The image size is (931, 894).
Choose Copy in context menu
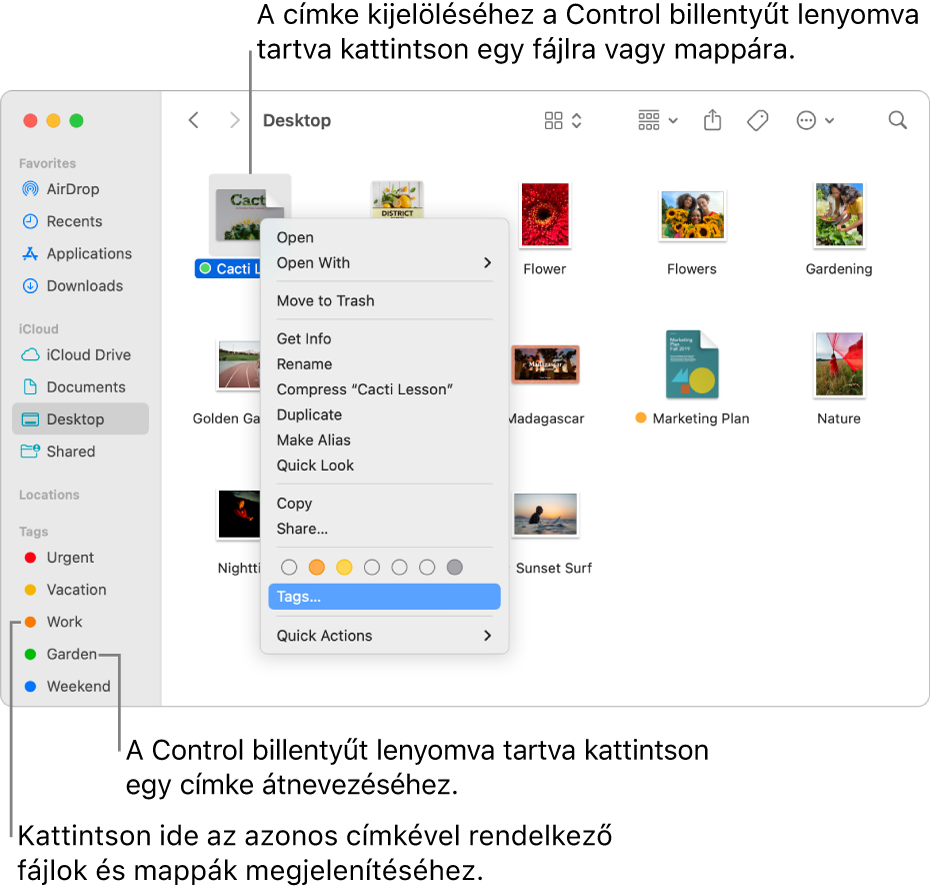pos(384,503)
